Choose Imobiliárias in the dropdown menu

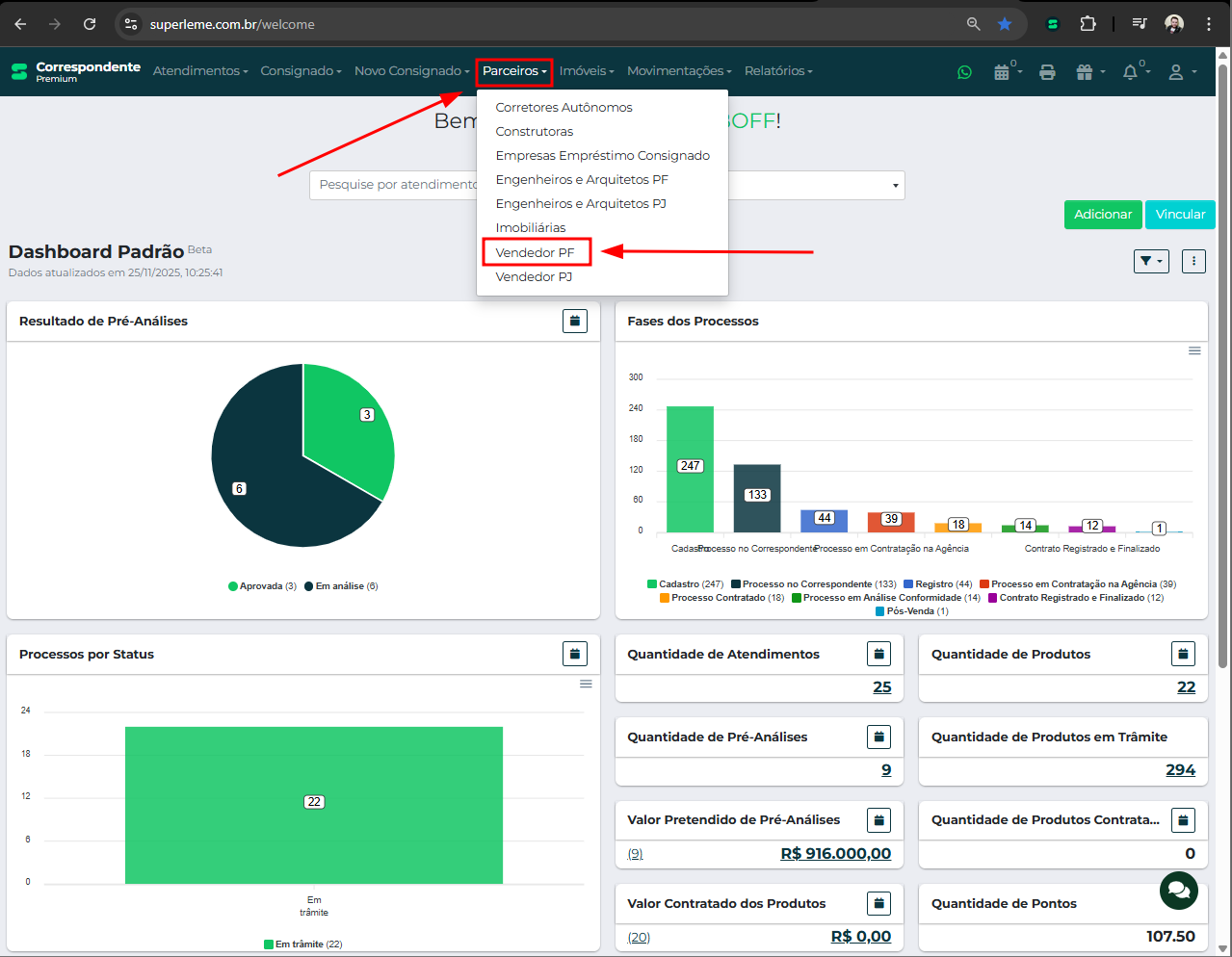click(x=531, y=228)
